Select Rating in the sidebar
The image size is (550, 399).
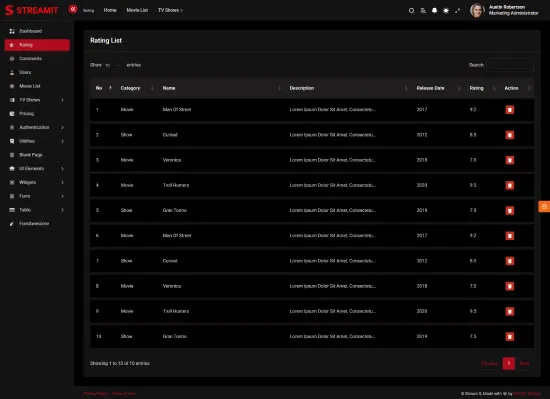point(37,45)
